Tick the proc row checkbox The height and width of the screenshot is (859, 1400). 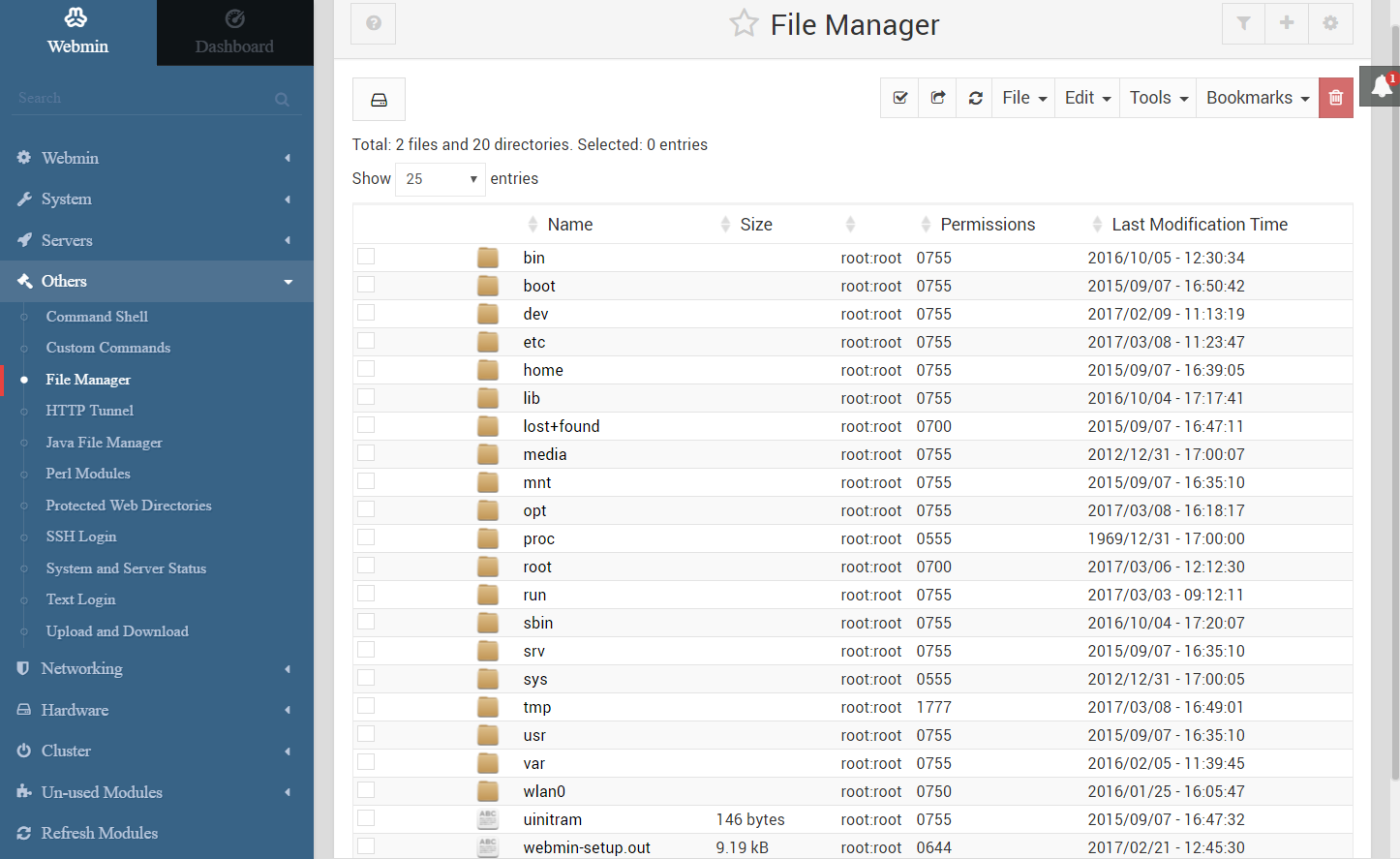[366, 537]
